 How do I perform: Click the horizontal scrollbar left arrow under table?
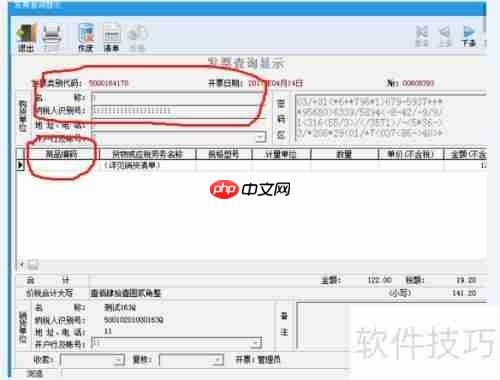(x=22, y=265)
